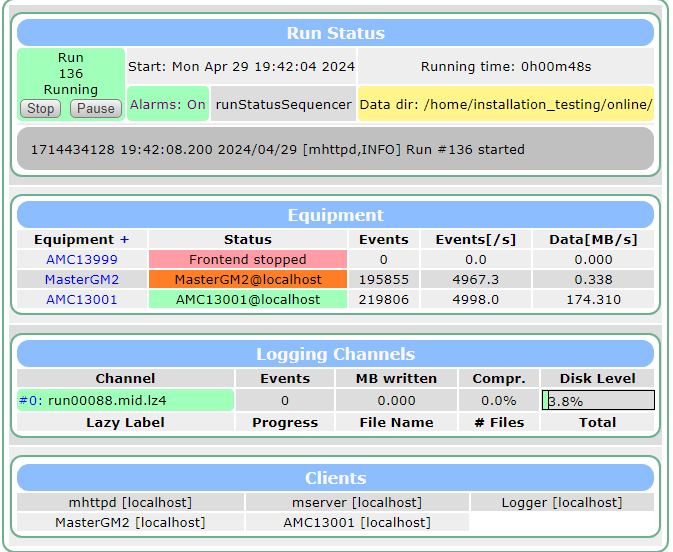This screenshot has width=673, height=552.
Task: Click the mhttpd [localhost] client
Action: point(130,502)
